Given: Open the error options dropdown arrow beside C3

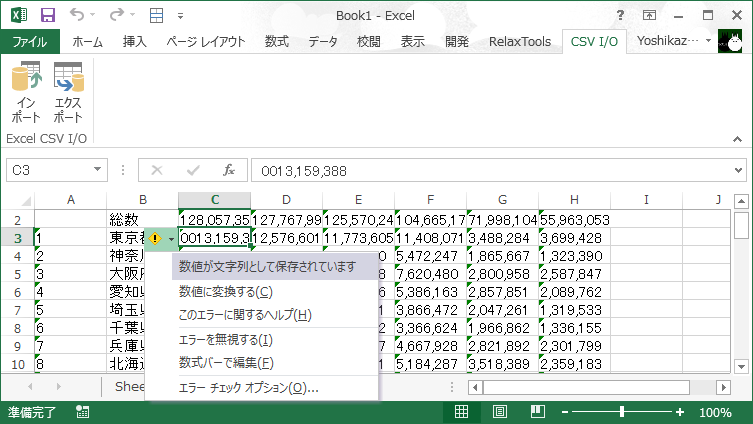Looking at the screenshot, I should [171, 239].
